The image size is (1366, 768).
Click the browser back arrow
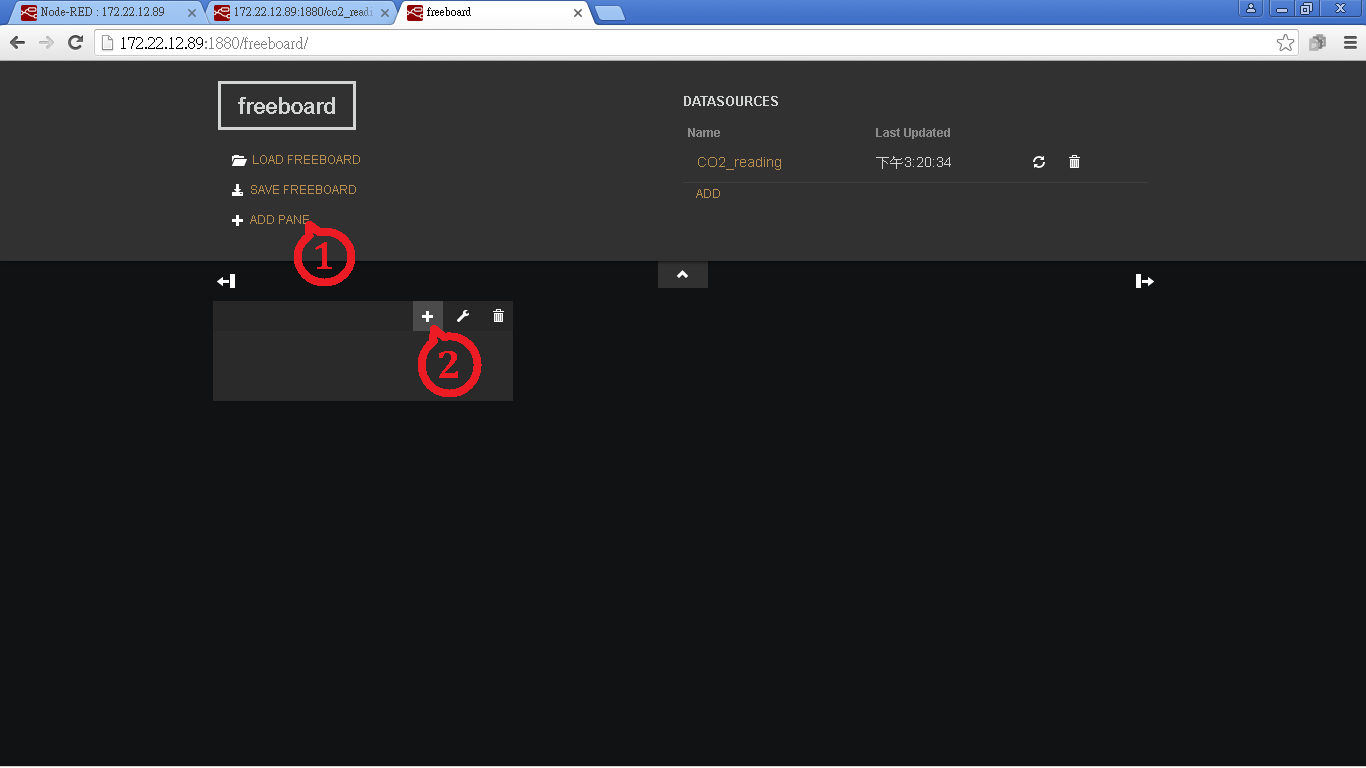[x=17, y=43]
